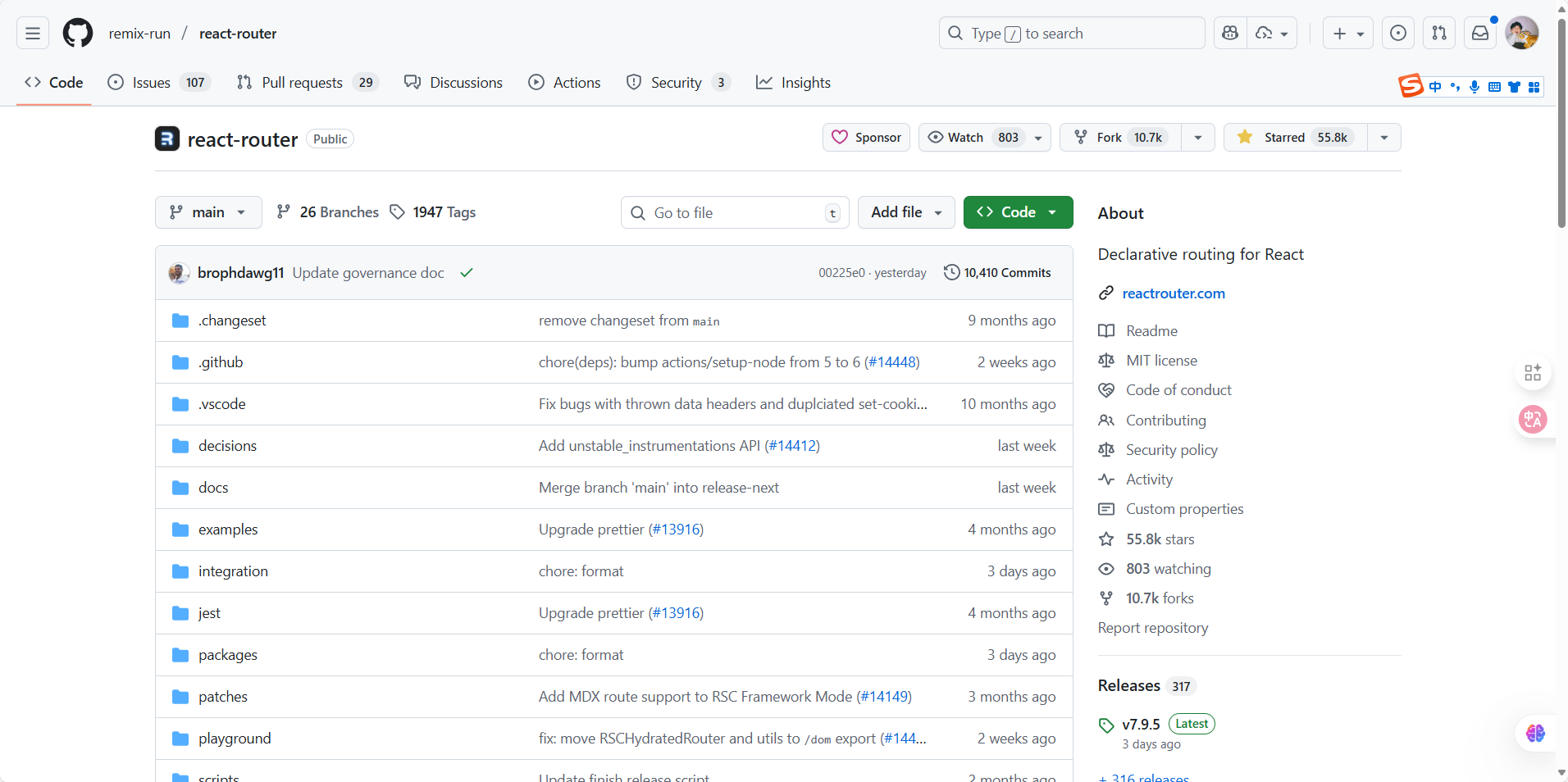
Task: Click the Releases 317 heading link
Action: [x=1146, y=686]
